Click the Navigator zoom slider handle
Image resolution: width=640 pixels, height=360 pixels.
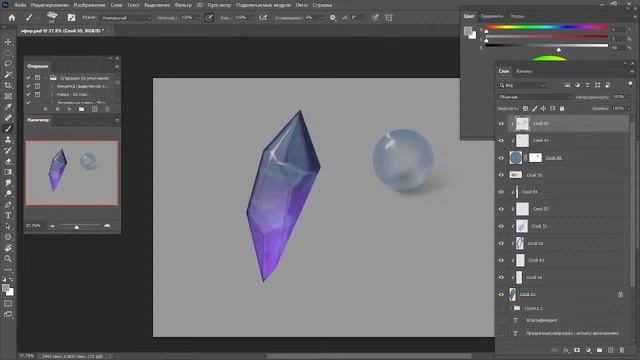point(77,227)
